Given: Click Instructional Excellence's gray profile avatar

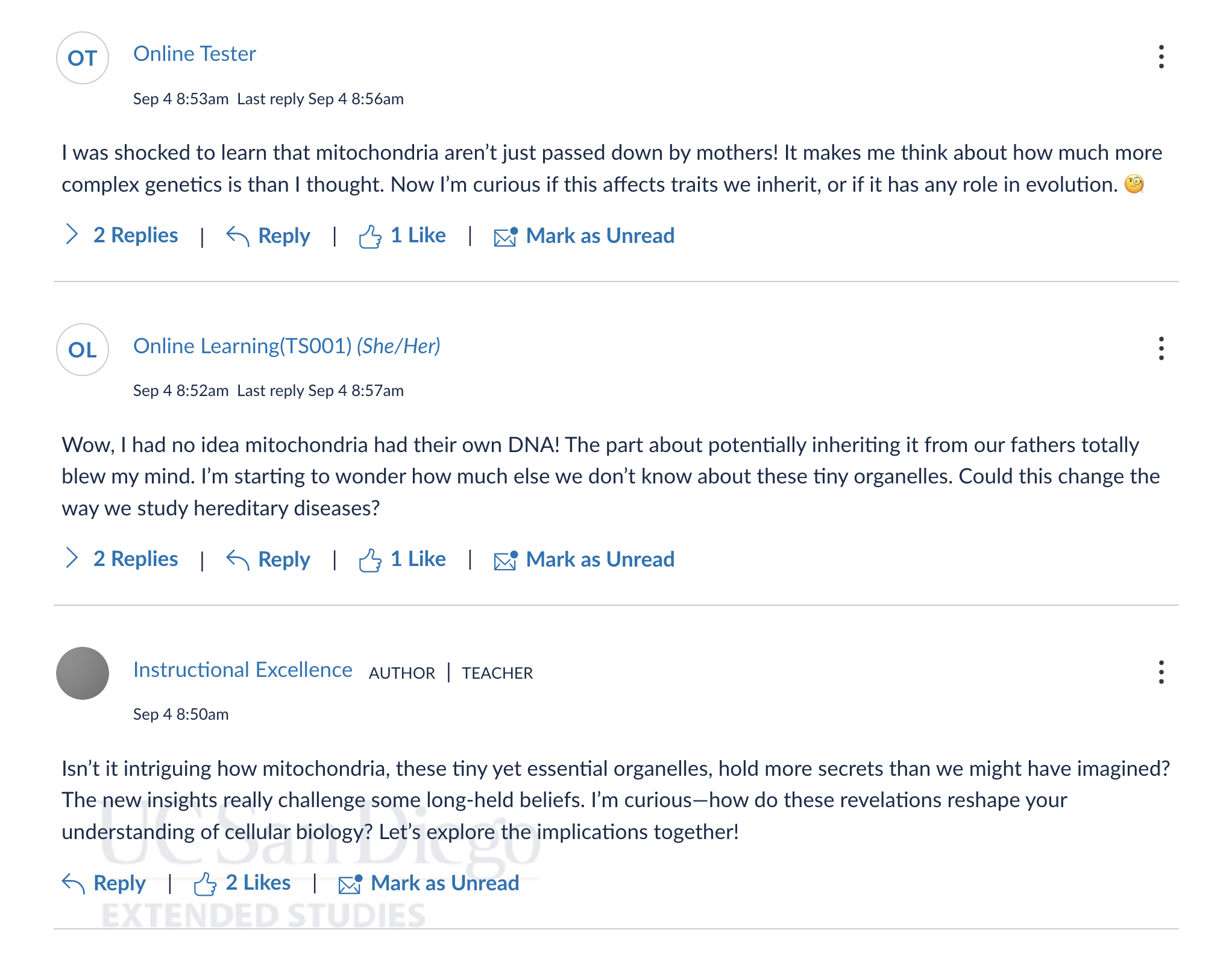Looking at the screenshot, I should click(x=83, y=673).
